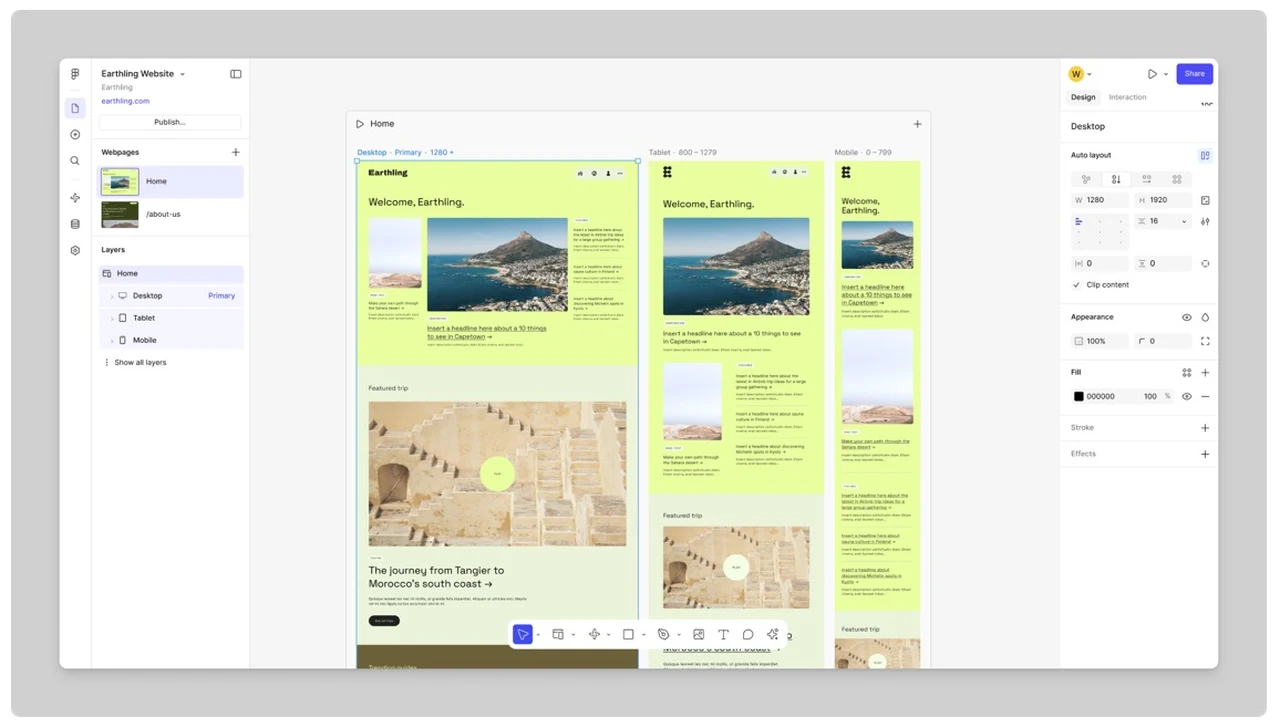Image resolution: width=1280 pixels, height=728 pixels.
Task: Toggle off the Auto layout setting
Action: (x=1205, y=155)
